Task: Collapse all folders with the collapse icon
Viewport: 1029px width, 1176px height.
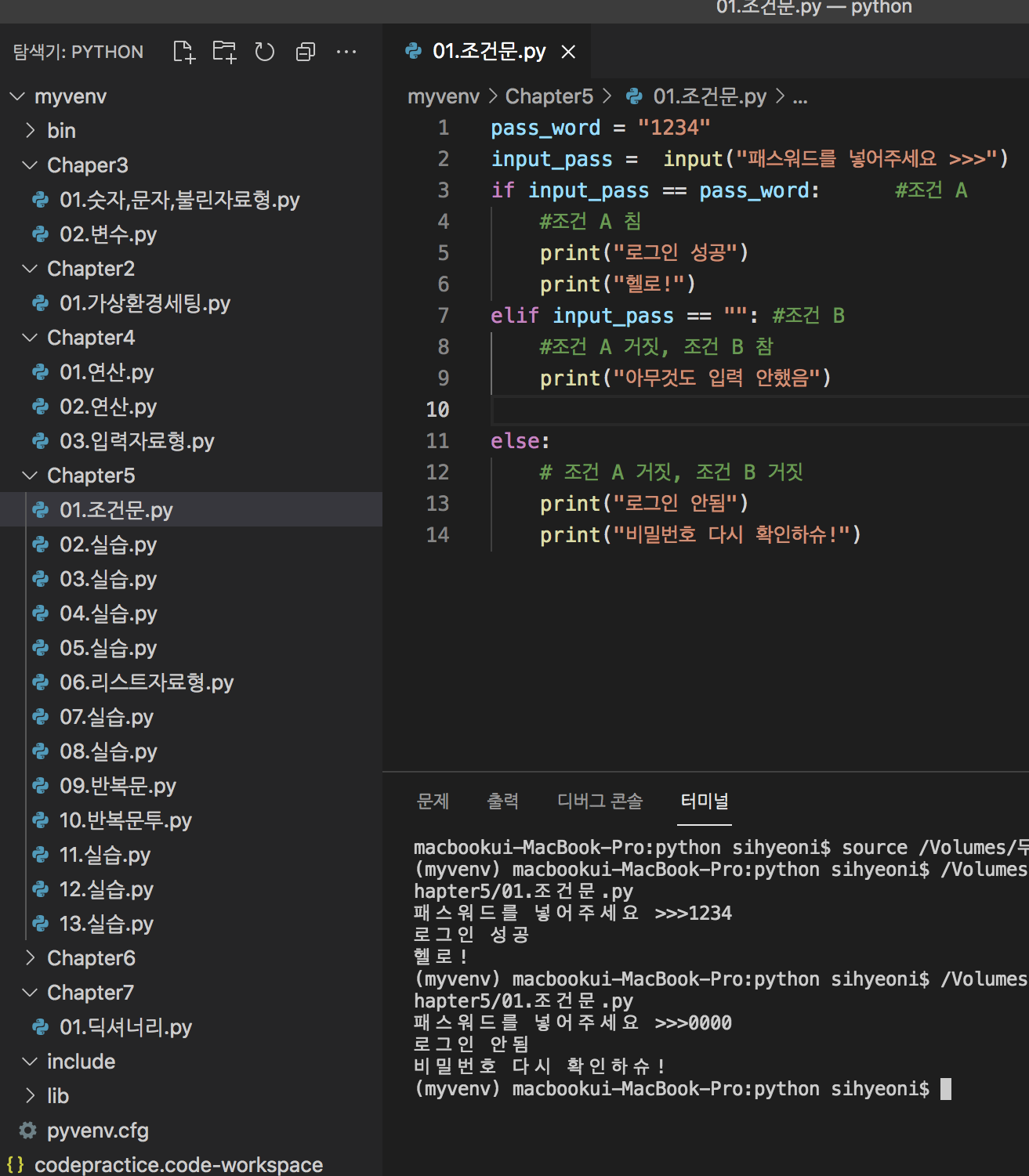Action: (306, 52)
